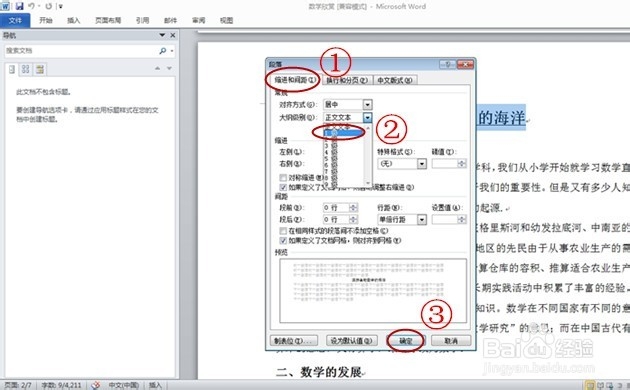Choose 7 级 in outline level list
The width and height of the screenshot is (630, 390).
[344, 172]
